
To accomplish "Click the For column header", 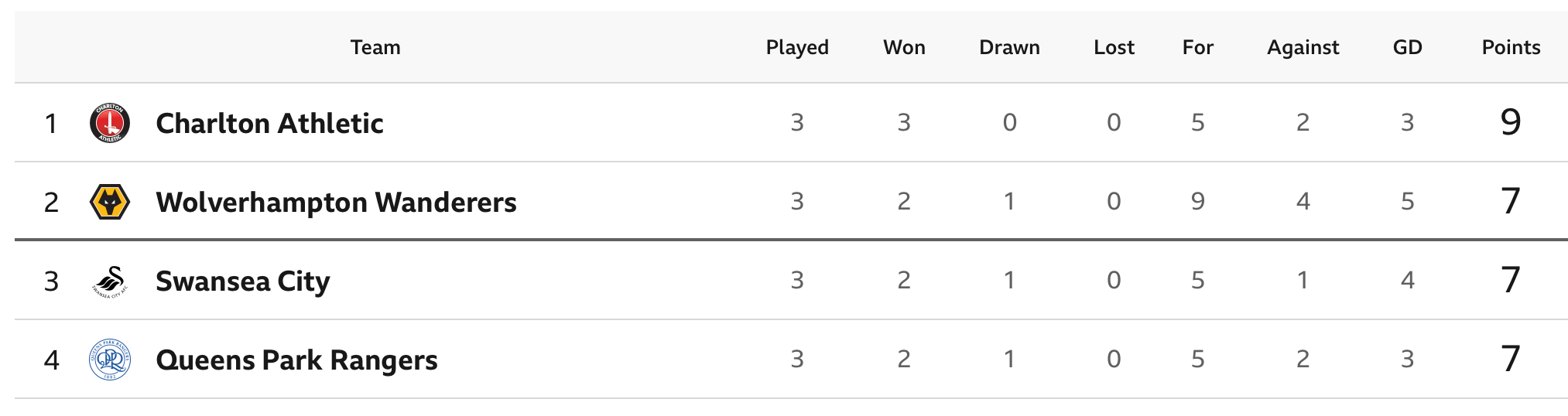I will (x=1198, y=47).
